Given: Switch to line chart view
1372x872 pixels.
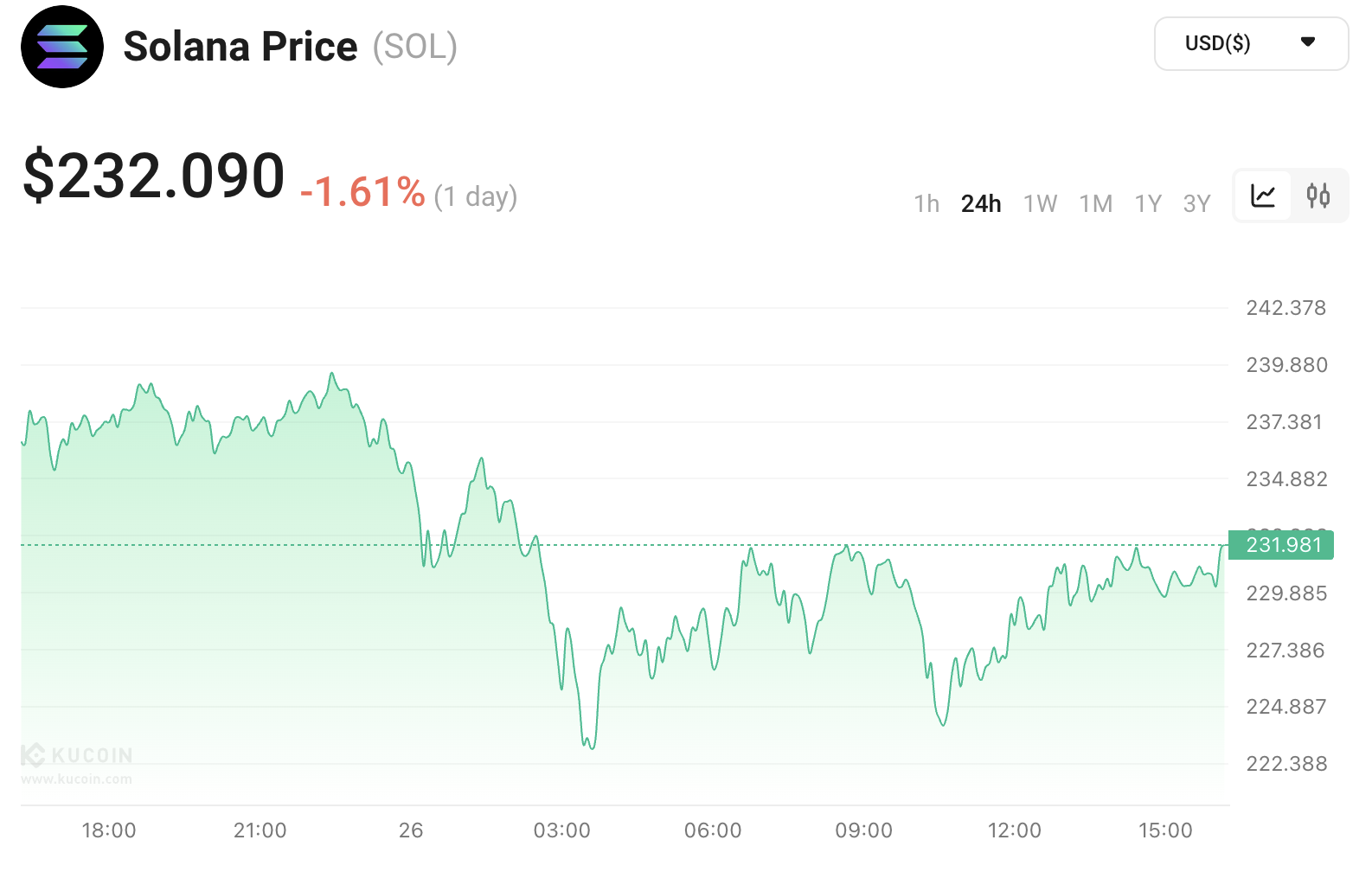Looking at the screenshot, I should pos(1263,196).
